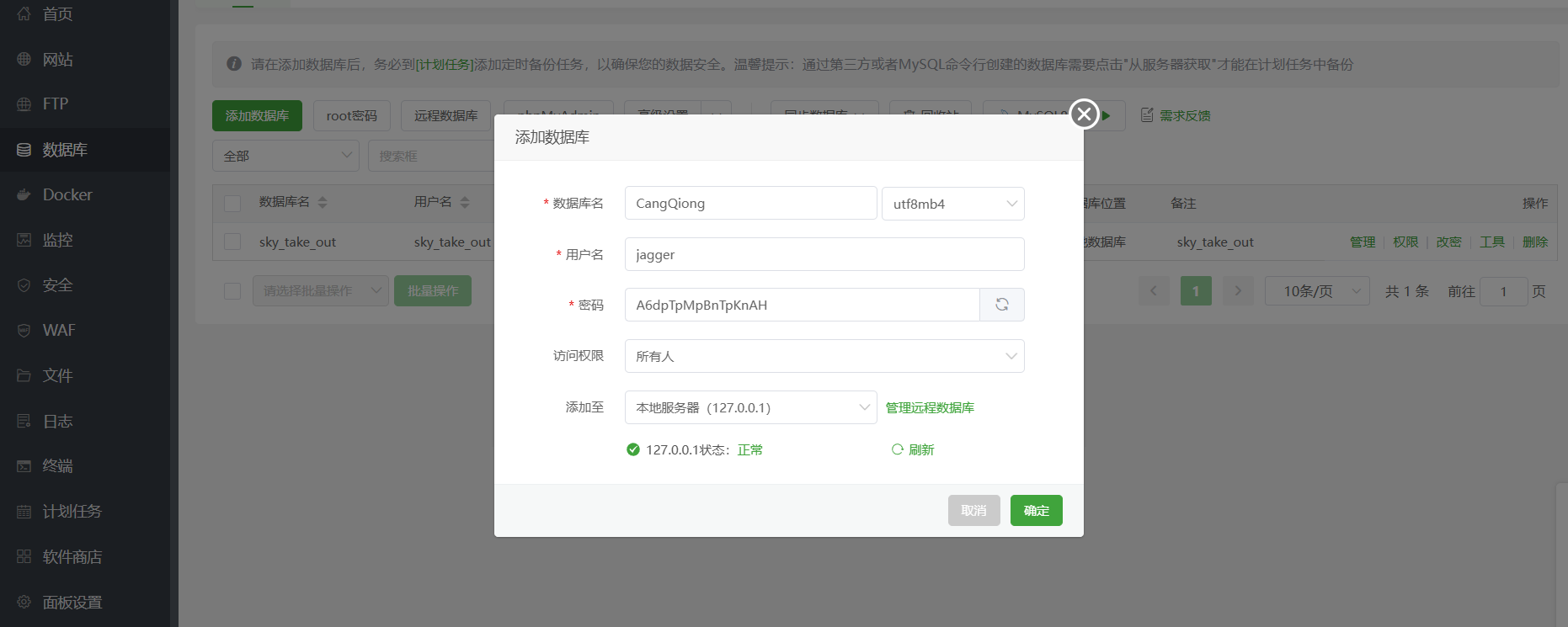Click the 计划任务 calendar icon

(x=24, y=511)
